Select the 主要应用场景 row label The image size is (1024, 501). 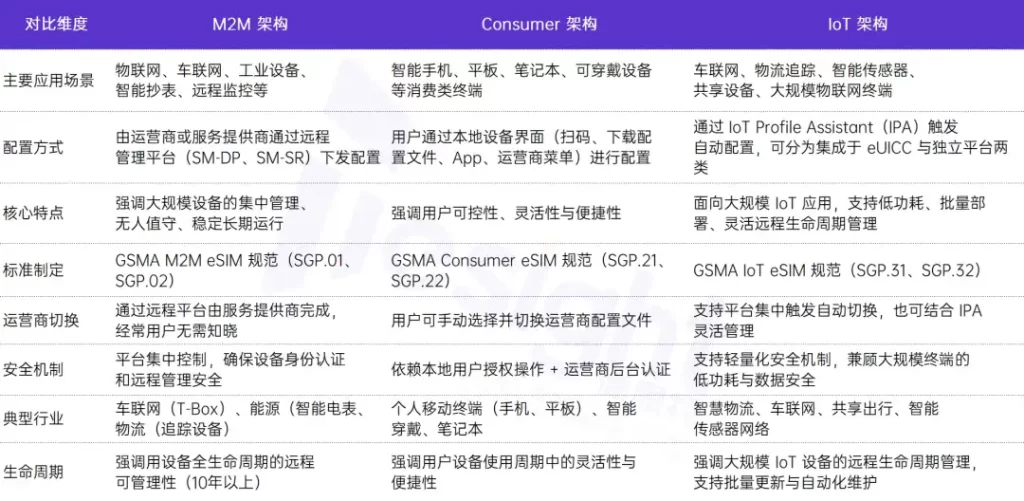click(48, 81)
